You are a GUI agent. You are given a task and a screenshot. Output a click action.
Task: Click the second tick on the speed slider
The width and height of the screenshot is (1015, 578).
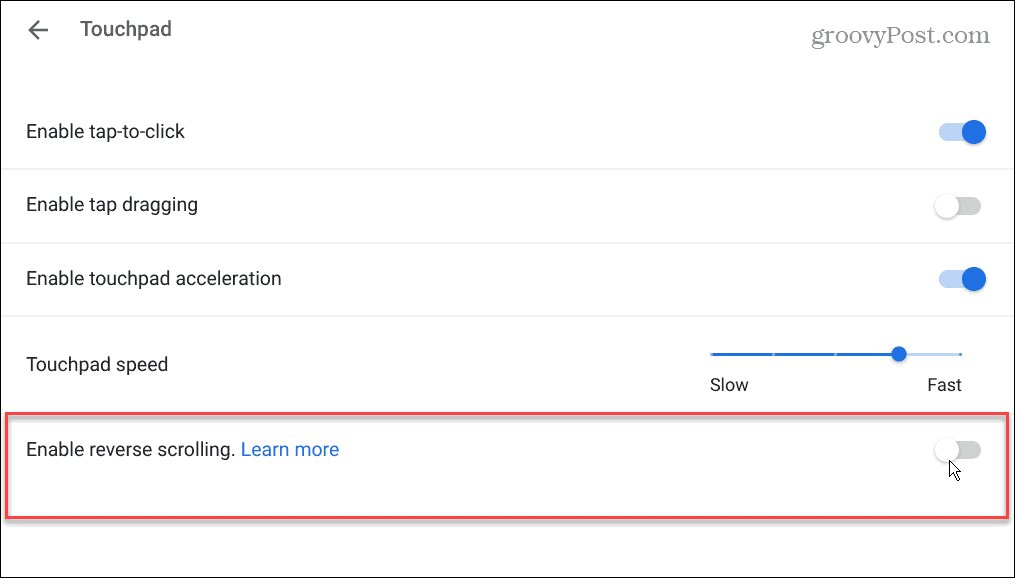[773, 354]
